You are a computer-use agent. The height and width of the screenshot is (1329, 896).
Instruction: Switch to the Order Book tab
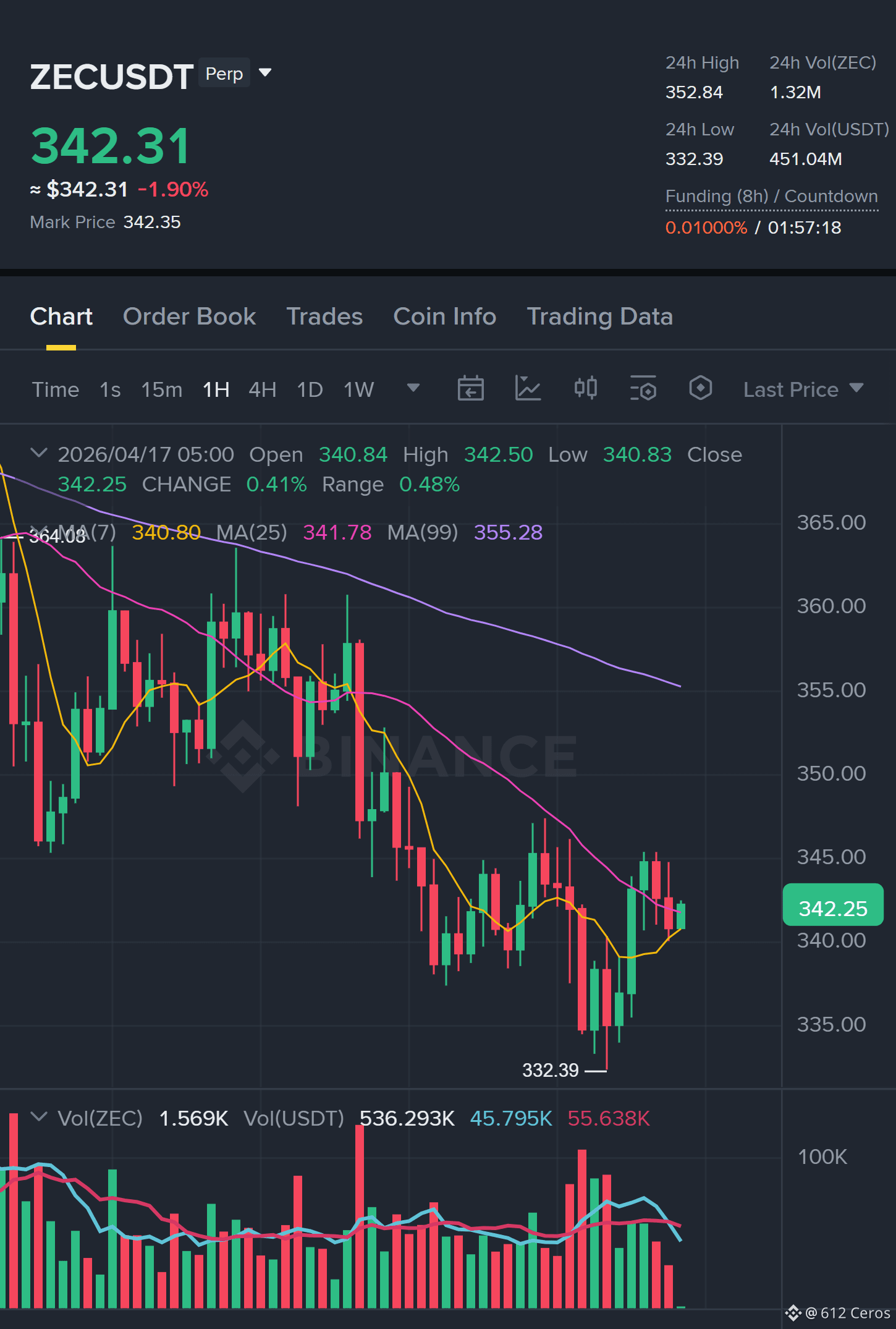(189, 316)
